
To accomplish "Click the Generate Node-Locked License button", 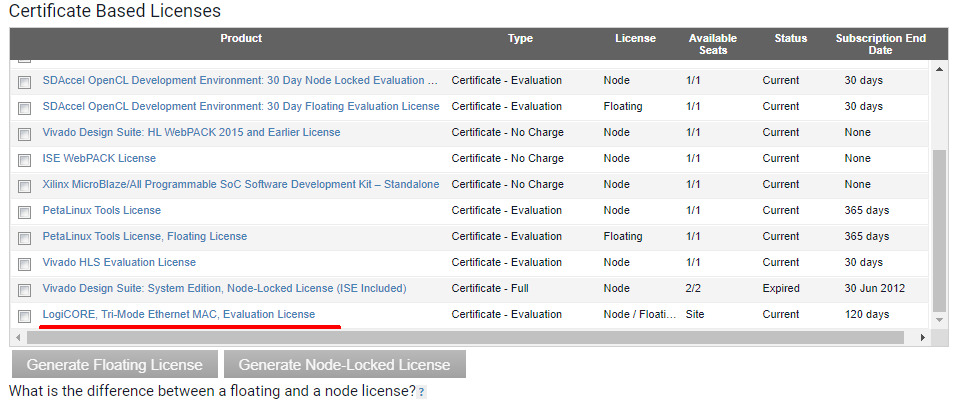I will (x=344, y=365).
